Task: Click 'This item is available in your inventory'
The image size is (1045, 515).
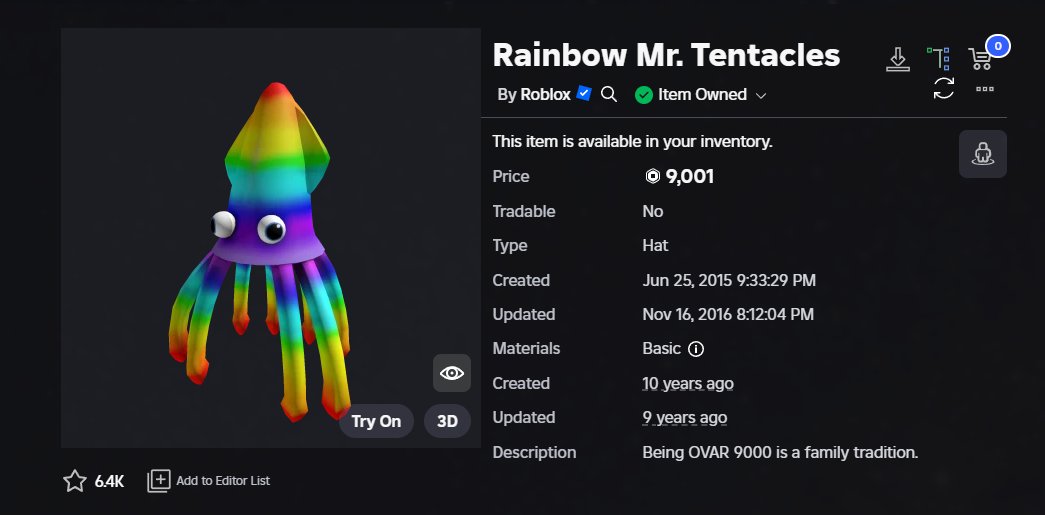Action: (x=632, y=141)
